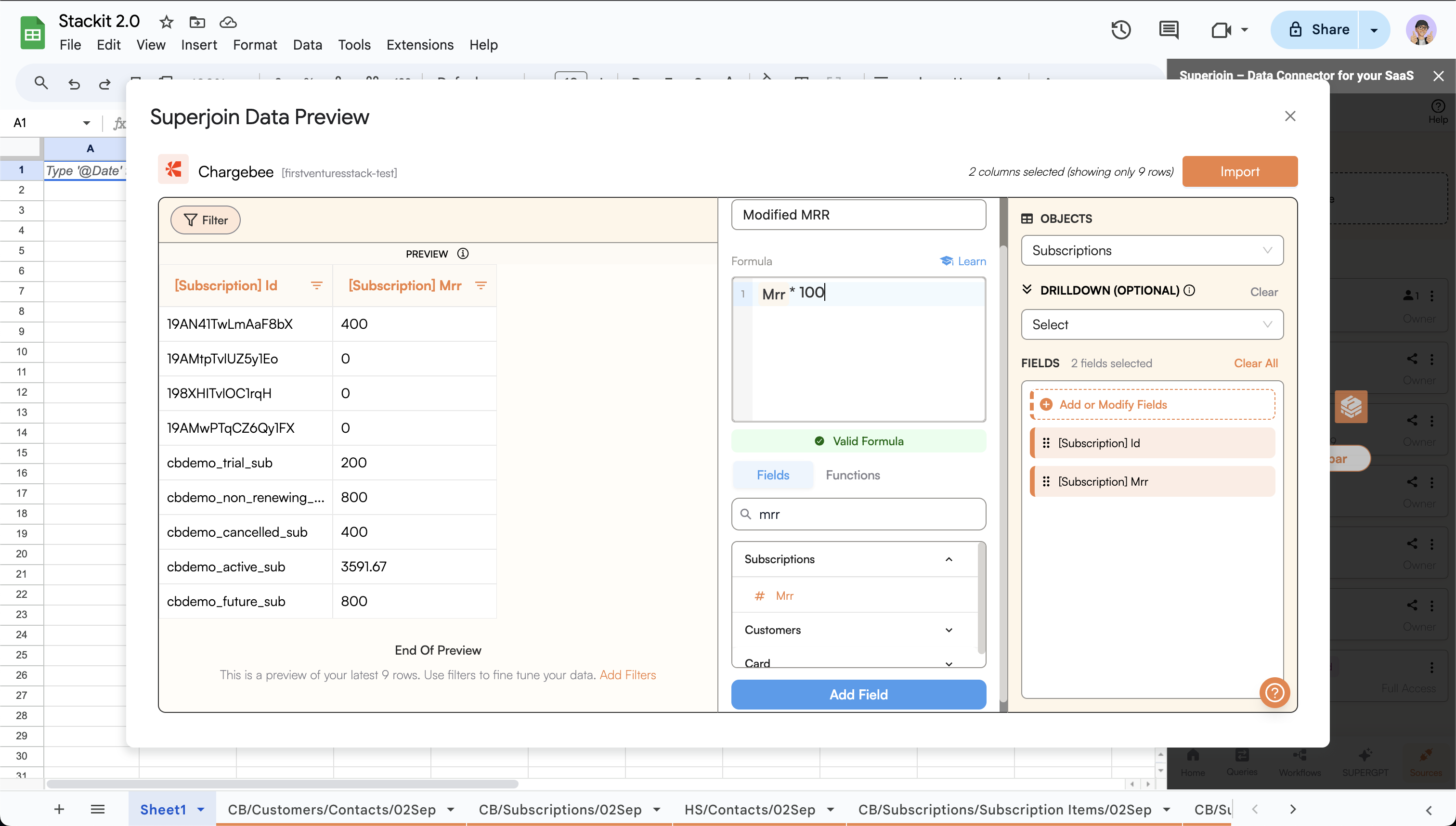This screenshot has width=1456, height=826.
Task: Open the Extensions menu
Action: pyautogui.click(x=419, y=45)
